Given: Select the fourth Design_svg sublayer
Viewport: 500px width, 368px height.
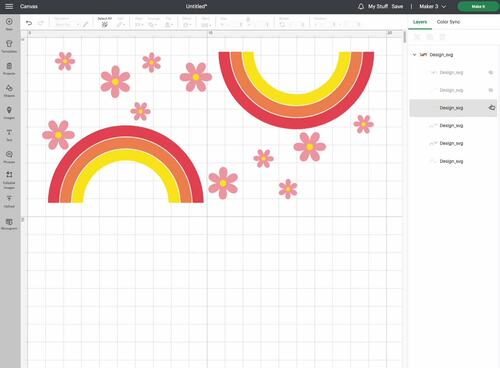Looking at the screenshot, I should pos(453,125).
